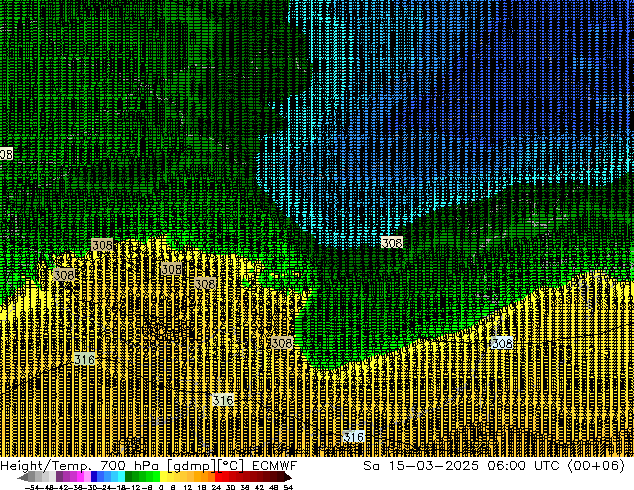Pick the bright yellow swatch in the temperature scale

pos(164,477)
